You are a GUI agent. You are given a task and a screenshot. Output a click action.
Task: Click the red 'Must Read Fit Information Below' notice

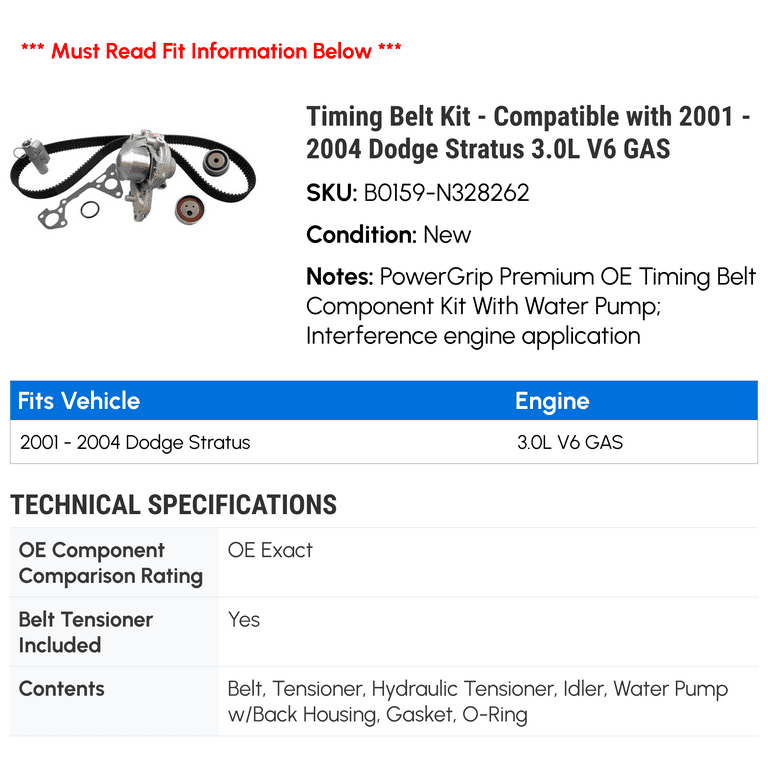[x=211, y=50]
